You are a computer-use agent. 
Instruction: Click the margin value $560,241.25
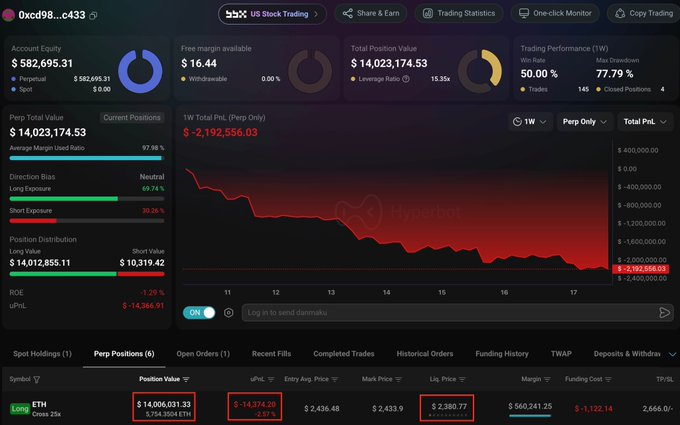point(530,406)
